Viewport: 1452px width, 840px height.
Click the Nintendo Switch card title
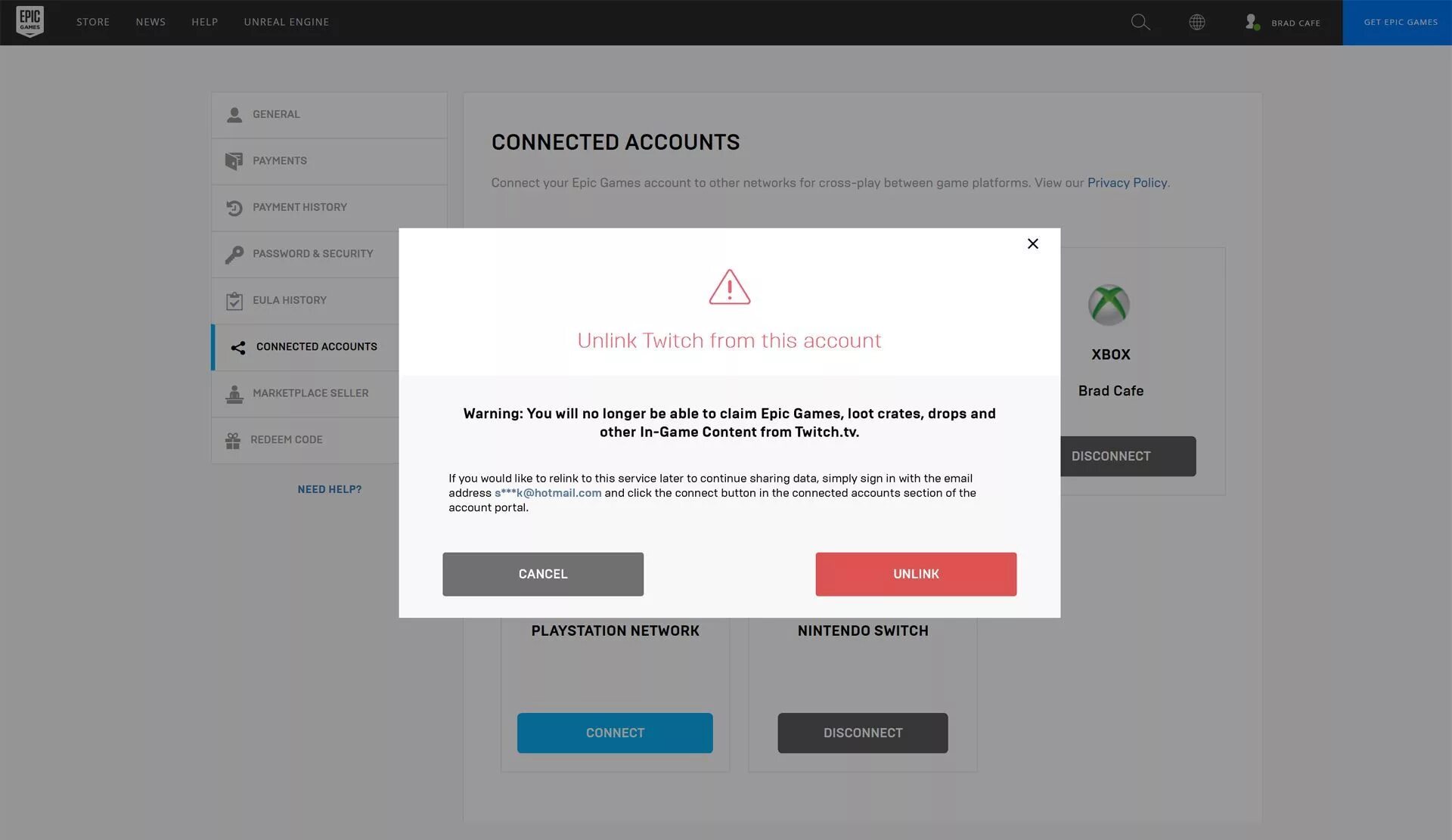(x=863, y=631)
